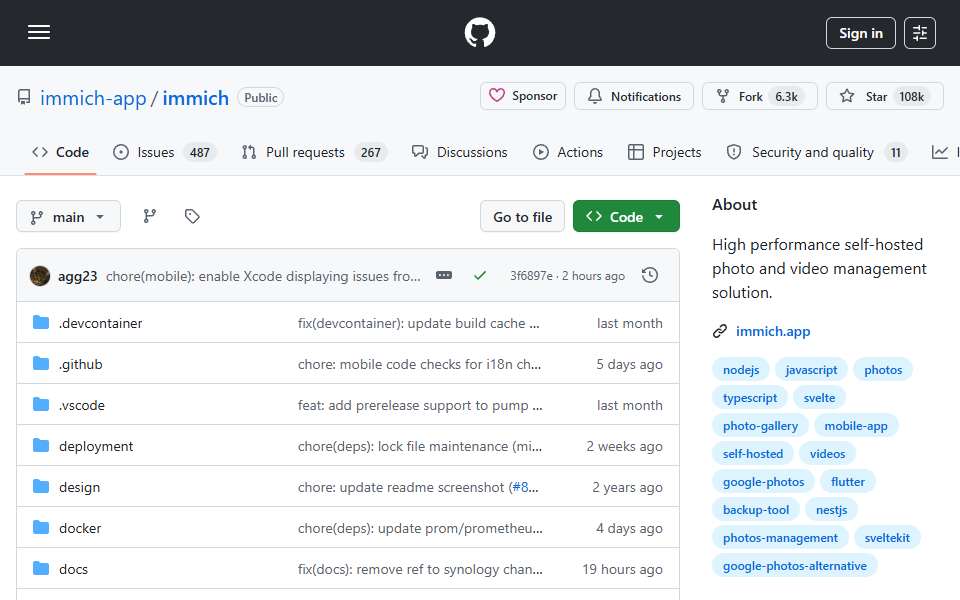Open the lock file maintenance commit message
Image resolution: width=960 pixels, height=600 pixels.
pyautogui.click(x=419, y=446)
